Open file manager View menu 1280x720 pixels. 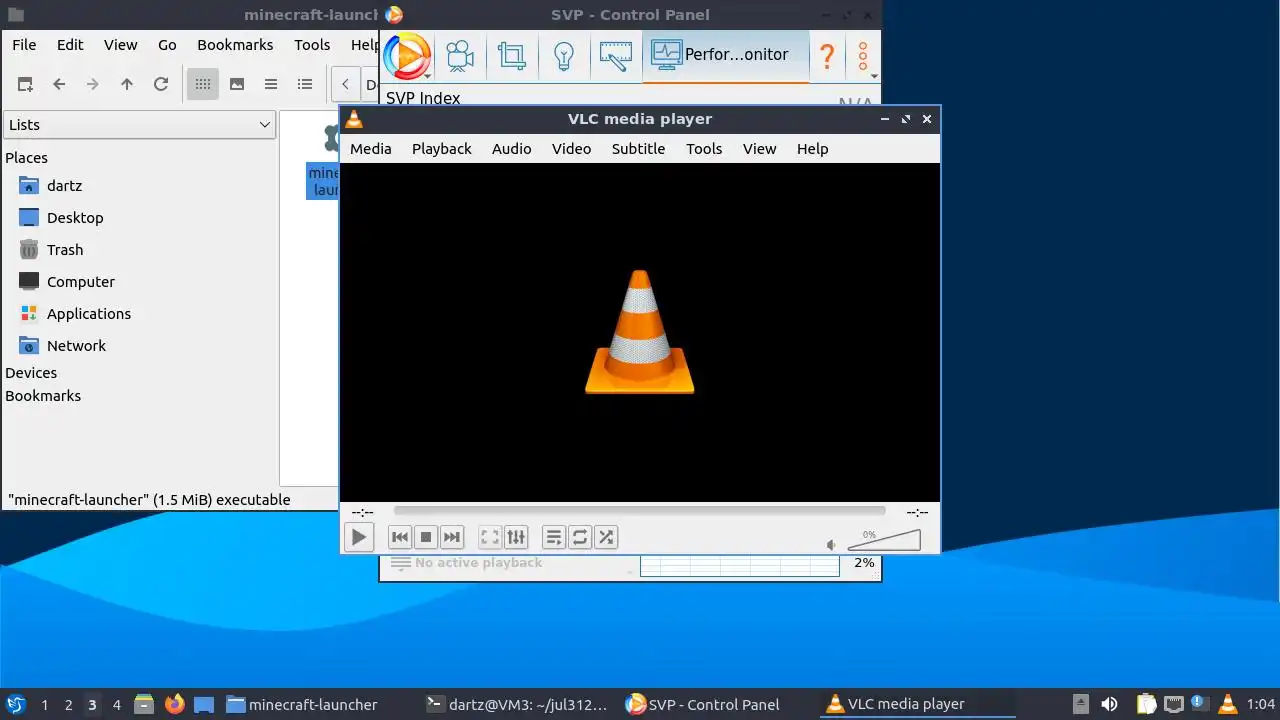point(121,44)
